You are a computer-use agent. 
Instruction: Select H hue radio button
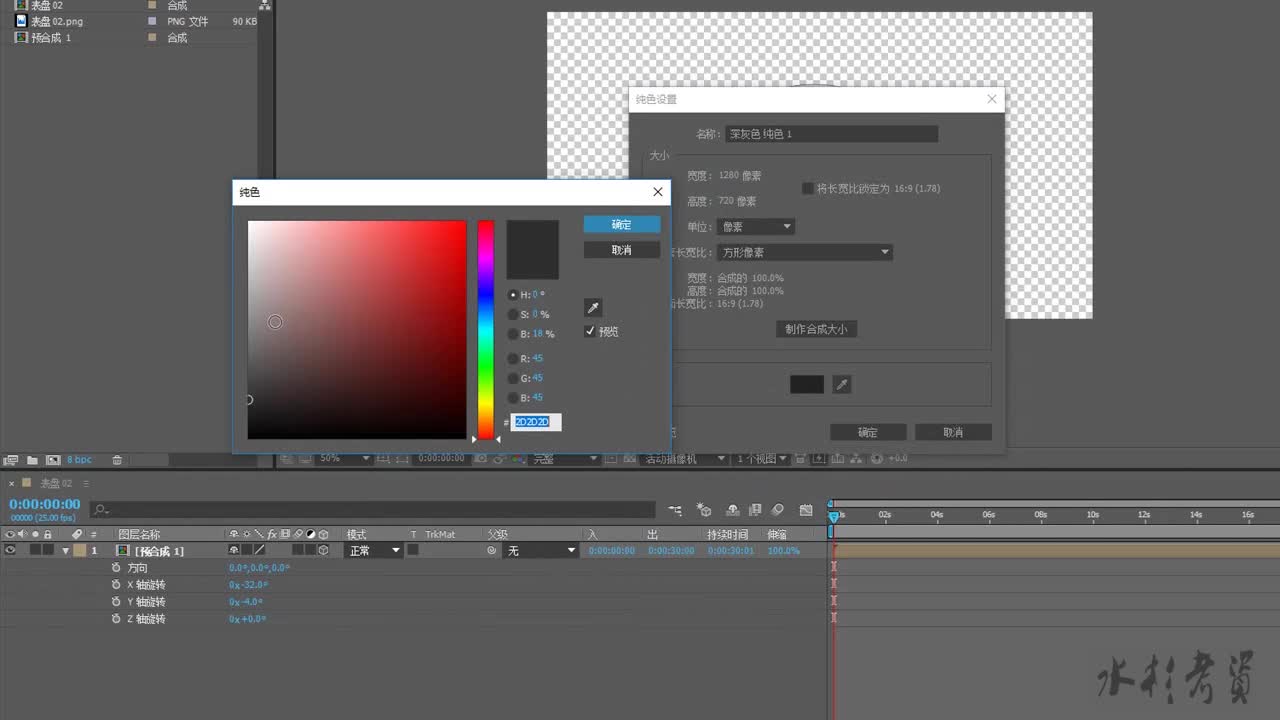[x=513, y=295]
